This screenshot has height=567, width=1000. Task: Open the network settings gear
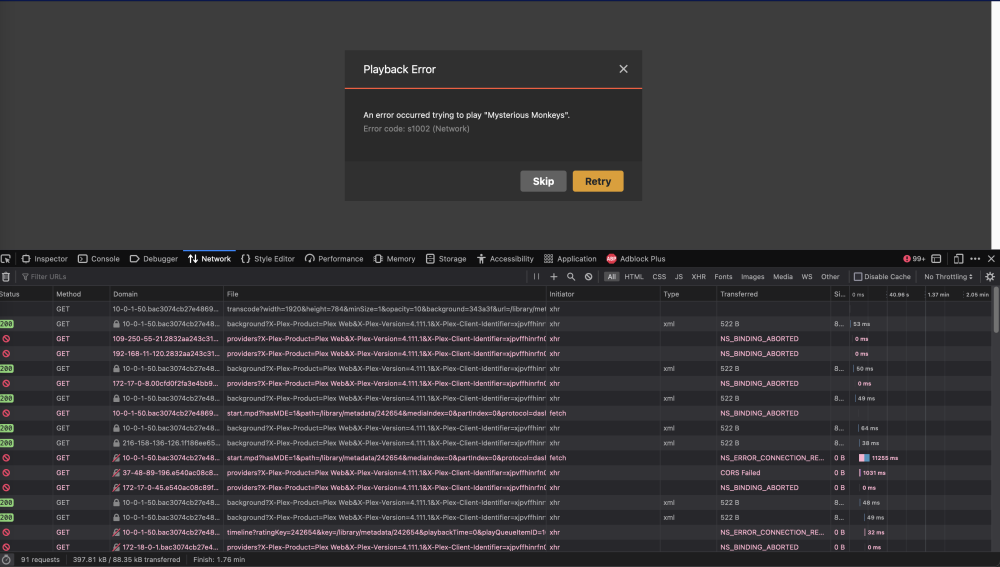[x=990, y=277]
